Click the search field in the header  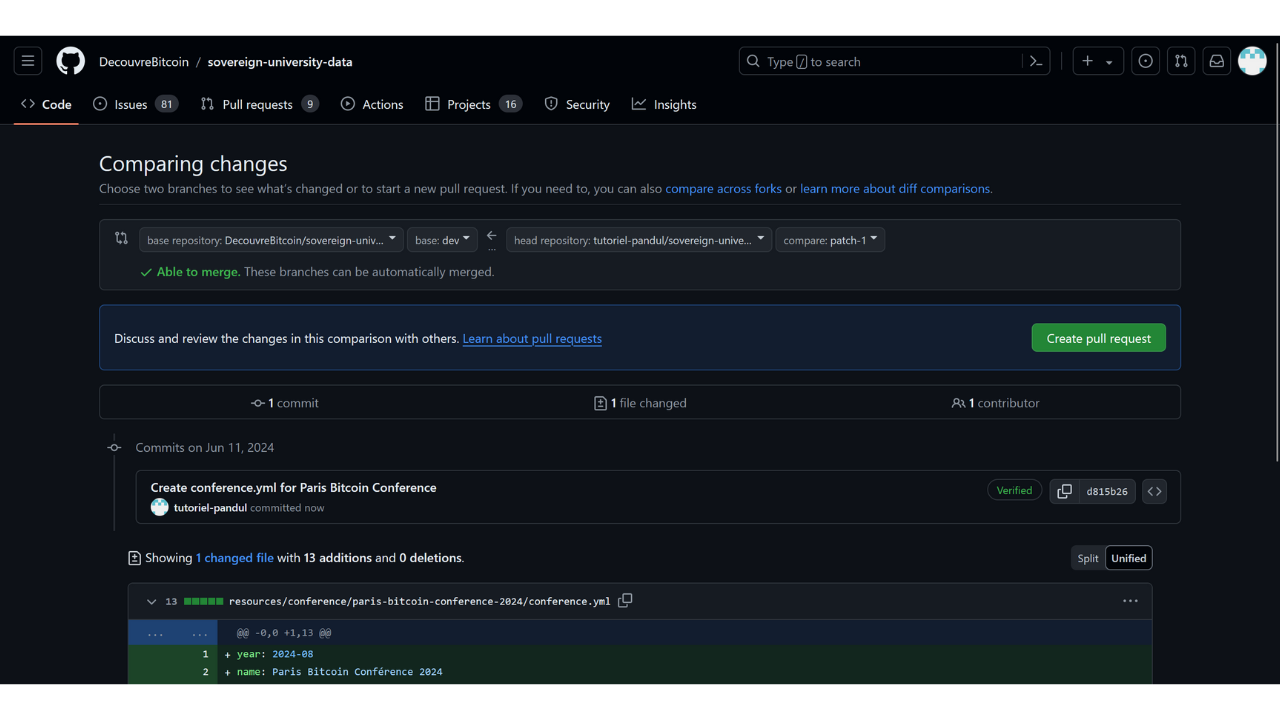pos(894,61)
